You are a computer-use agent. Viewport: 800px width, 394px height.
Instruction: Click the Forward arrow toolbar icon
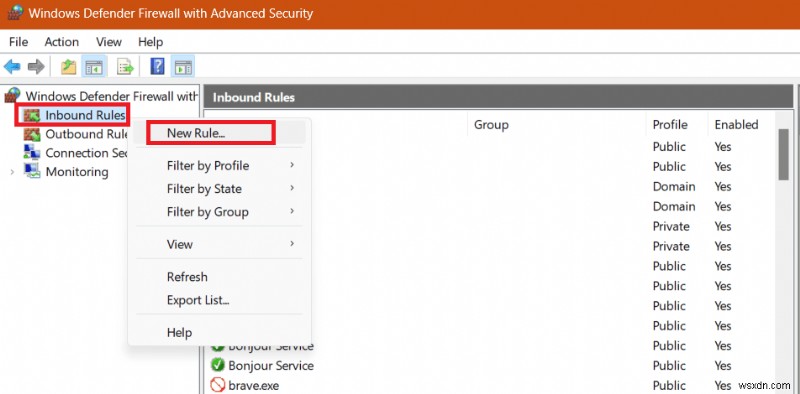[x=36, y=66]
